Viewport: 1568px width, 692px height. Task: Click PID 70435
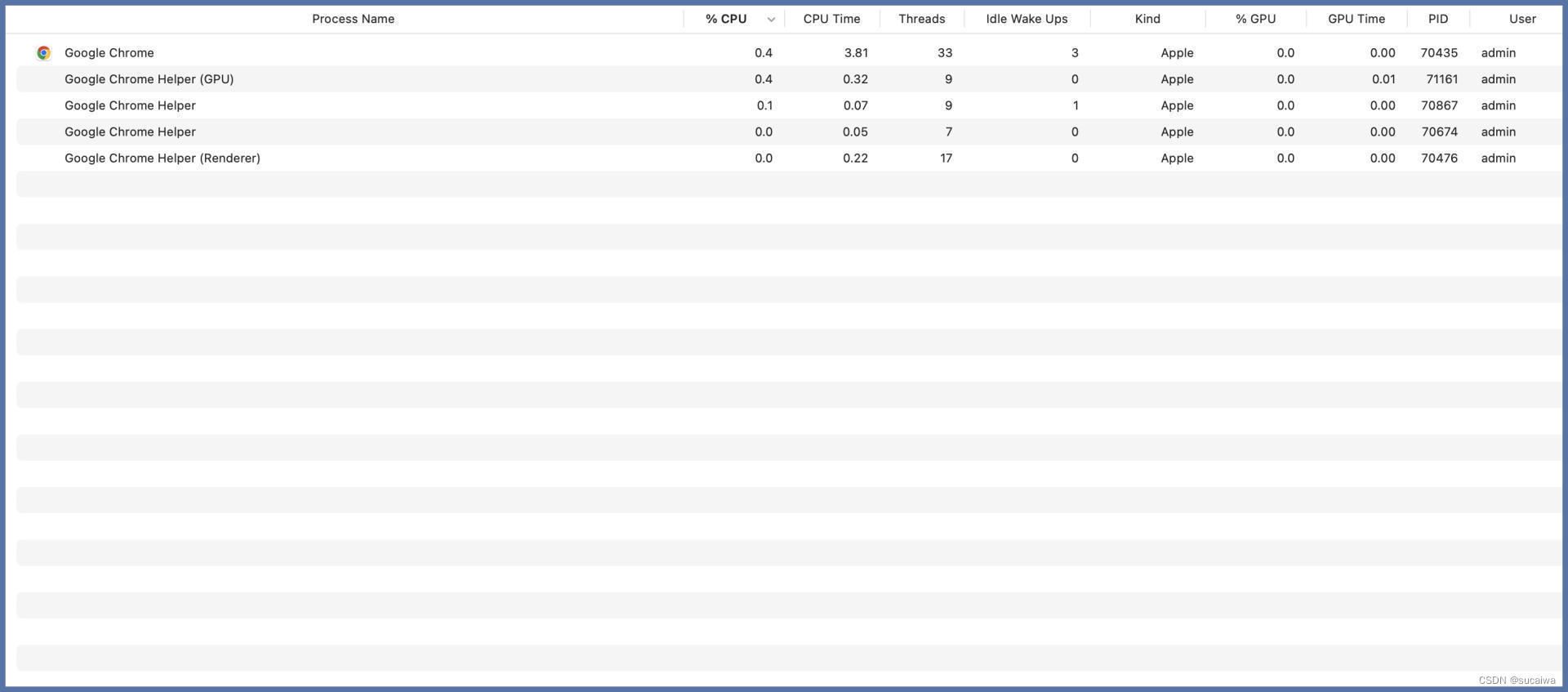pos(1439,53)
